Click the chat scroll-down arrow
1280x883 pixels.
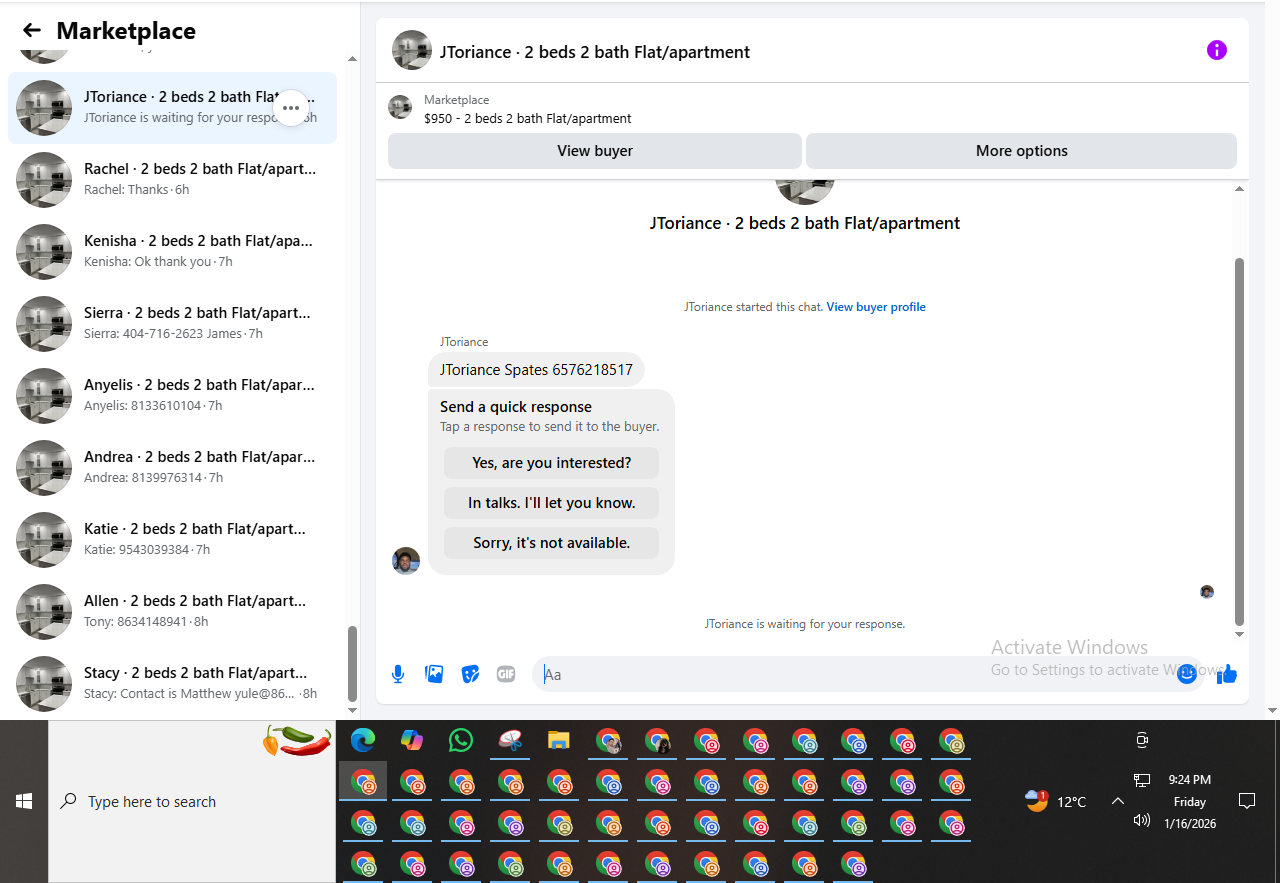(1240, 634)
